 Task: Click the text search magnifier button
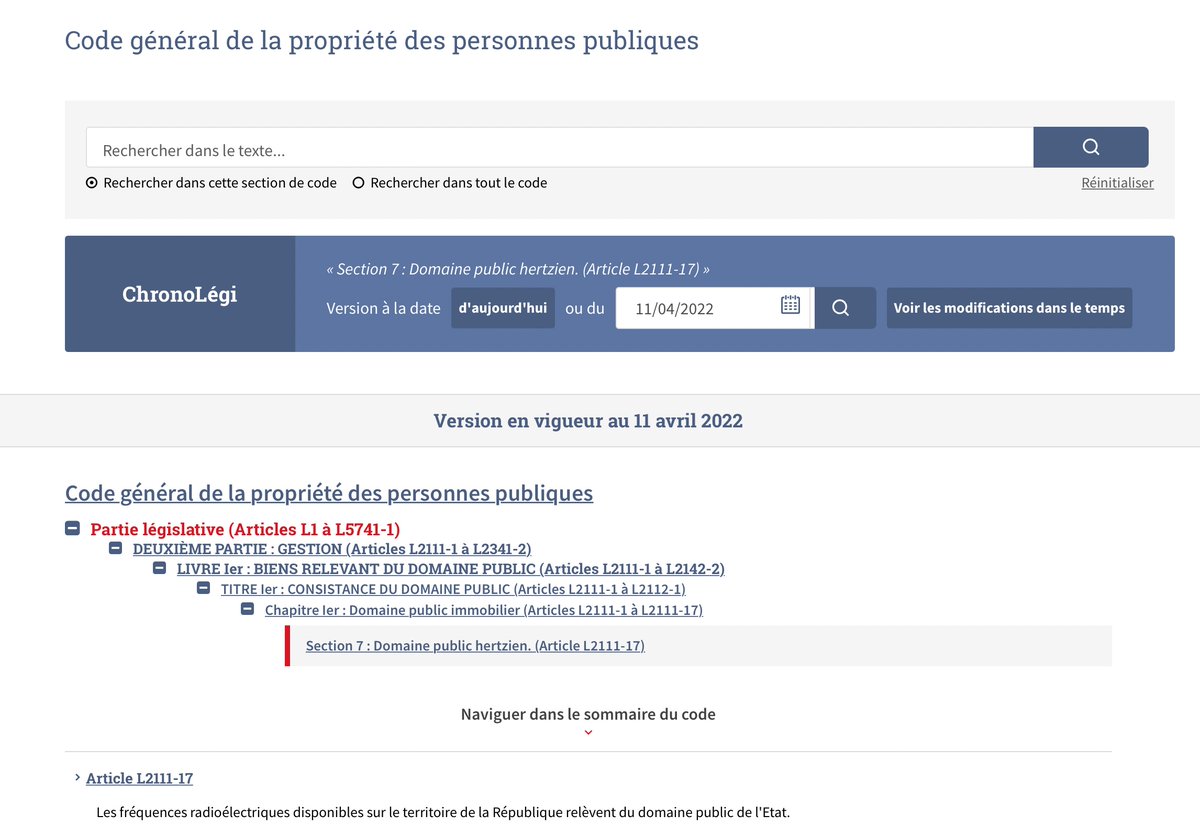(1090, 147)
